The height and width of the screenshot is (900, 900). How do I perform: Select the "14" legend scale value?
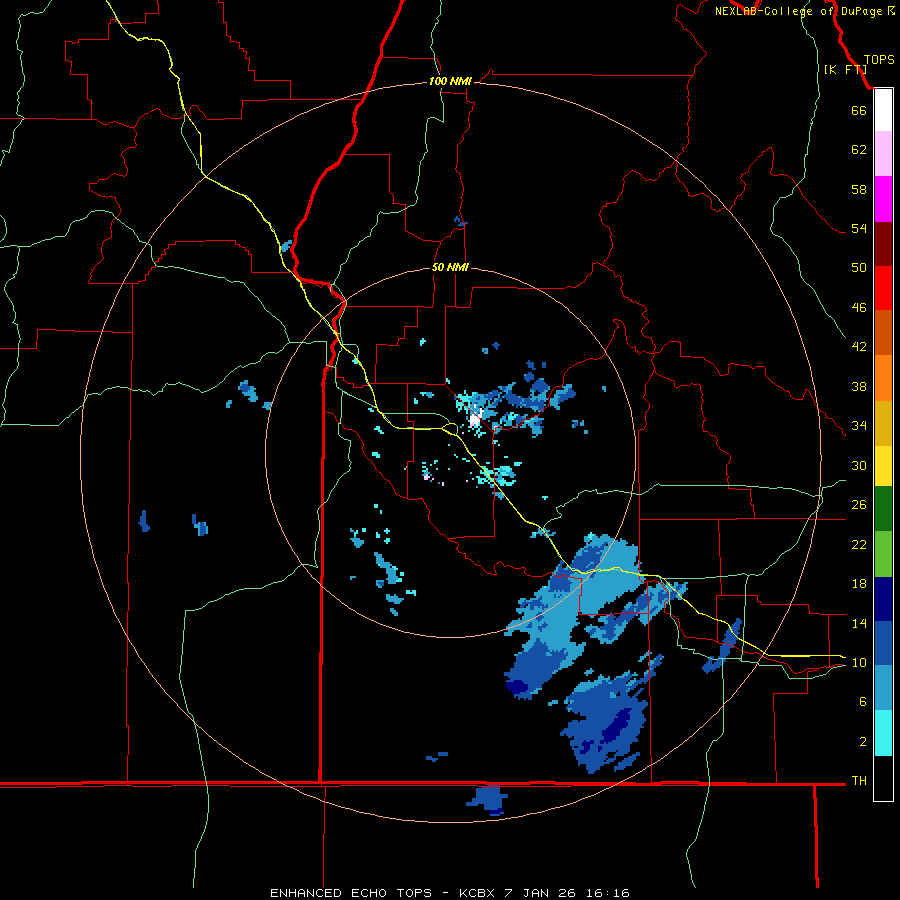(859, 623)
